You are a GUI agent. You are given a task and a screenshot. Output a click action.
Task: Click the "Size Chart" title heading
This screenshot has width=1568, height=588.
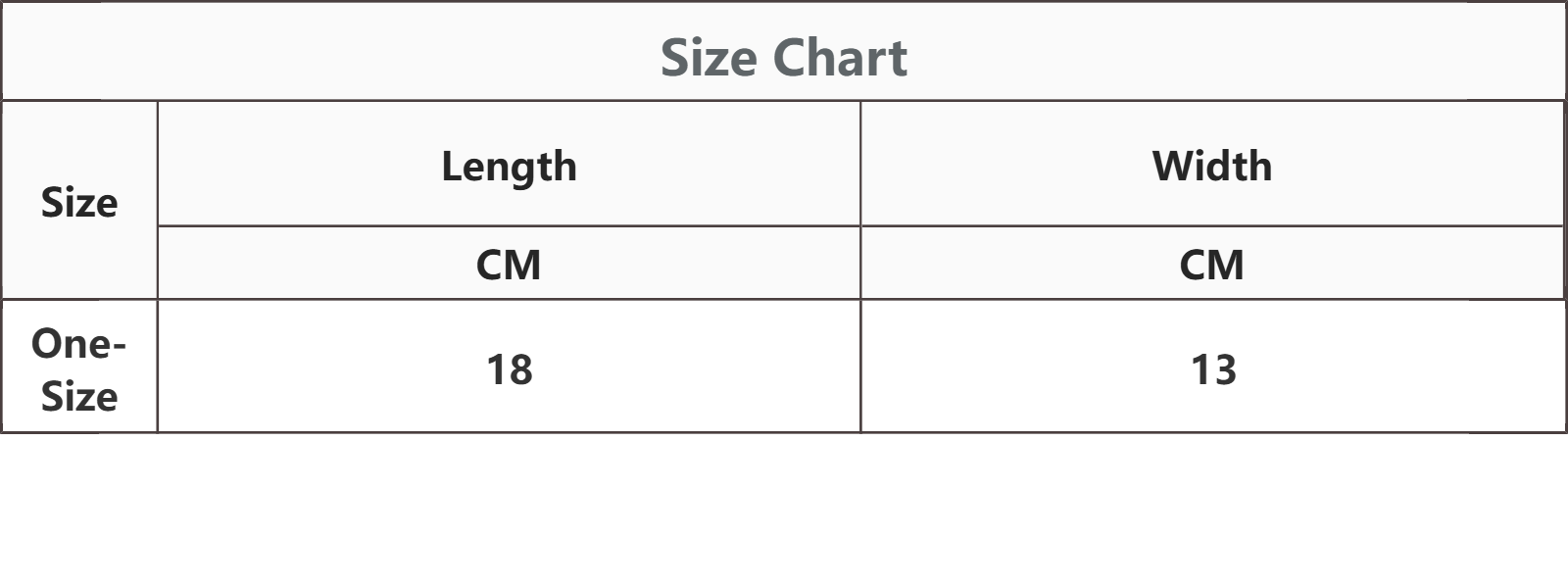(x=783, y=58)
